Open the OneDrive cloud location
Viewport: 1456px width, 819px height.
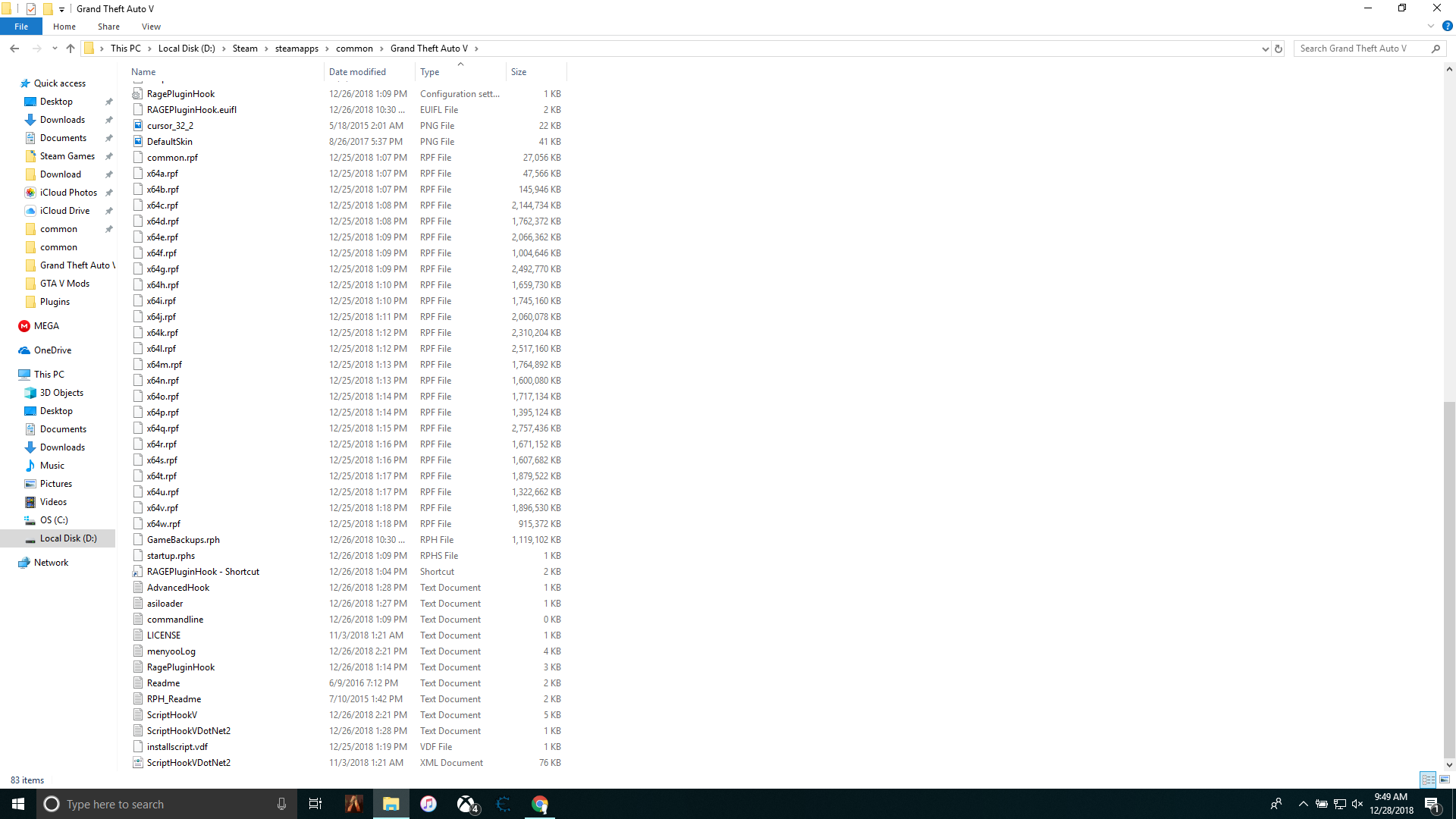tap(52, 350)
